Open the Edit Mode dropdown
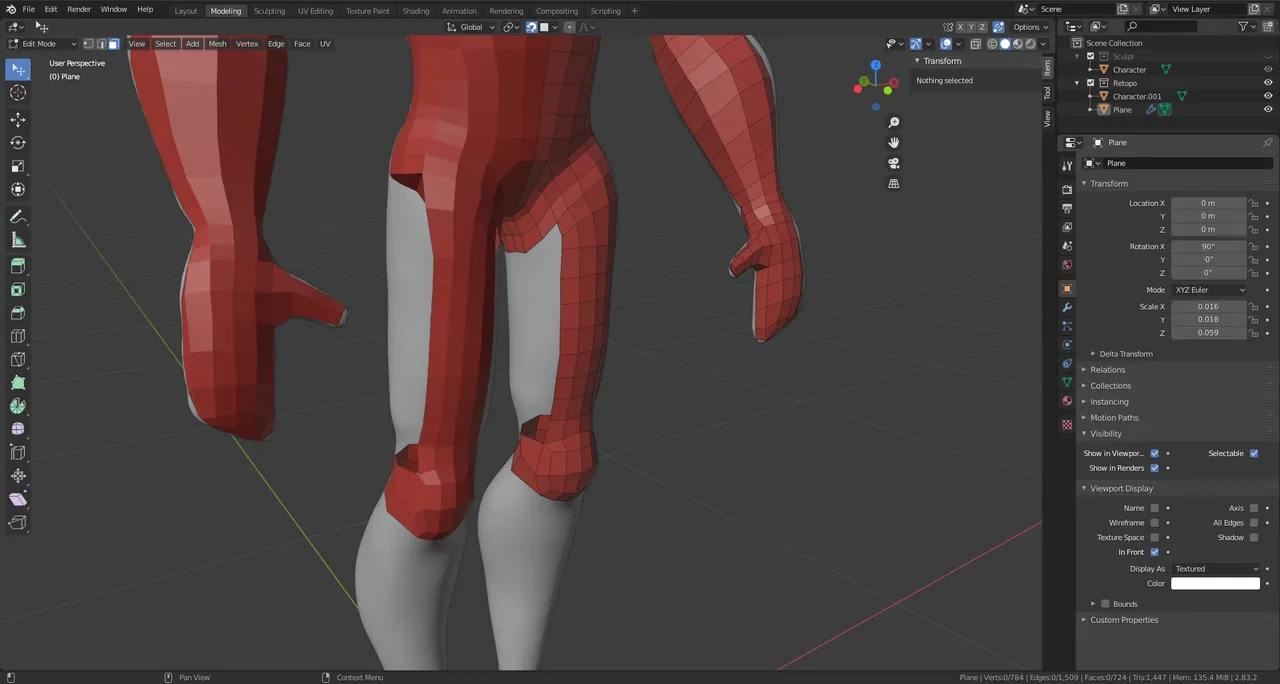Screen dimensions: 1280x684 [42, 44]
